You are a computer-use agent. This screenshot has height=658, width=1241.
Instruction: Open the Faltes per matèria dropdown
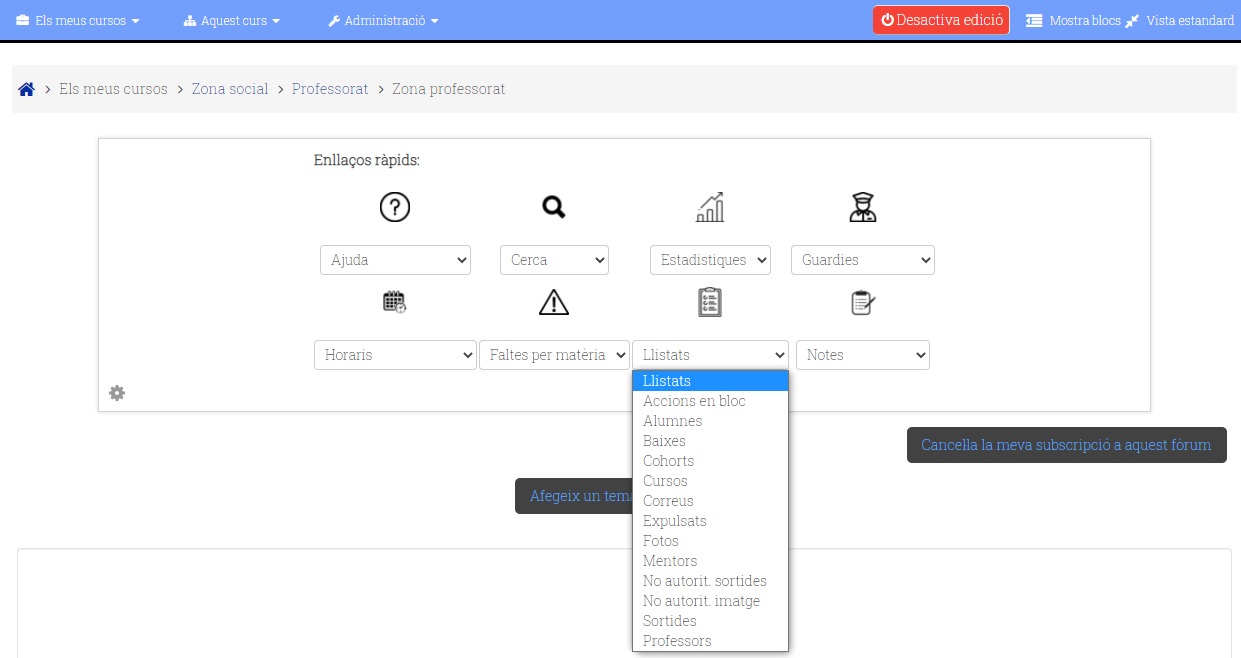click(554, 355)
